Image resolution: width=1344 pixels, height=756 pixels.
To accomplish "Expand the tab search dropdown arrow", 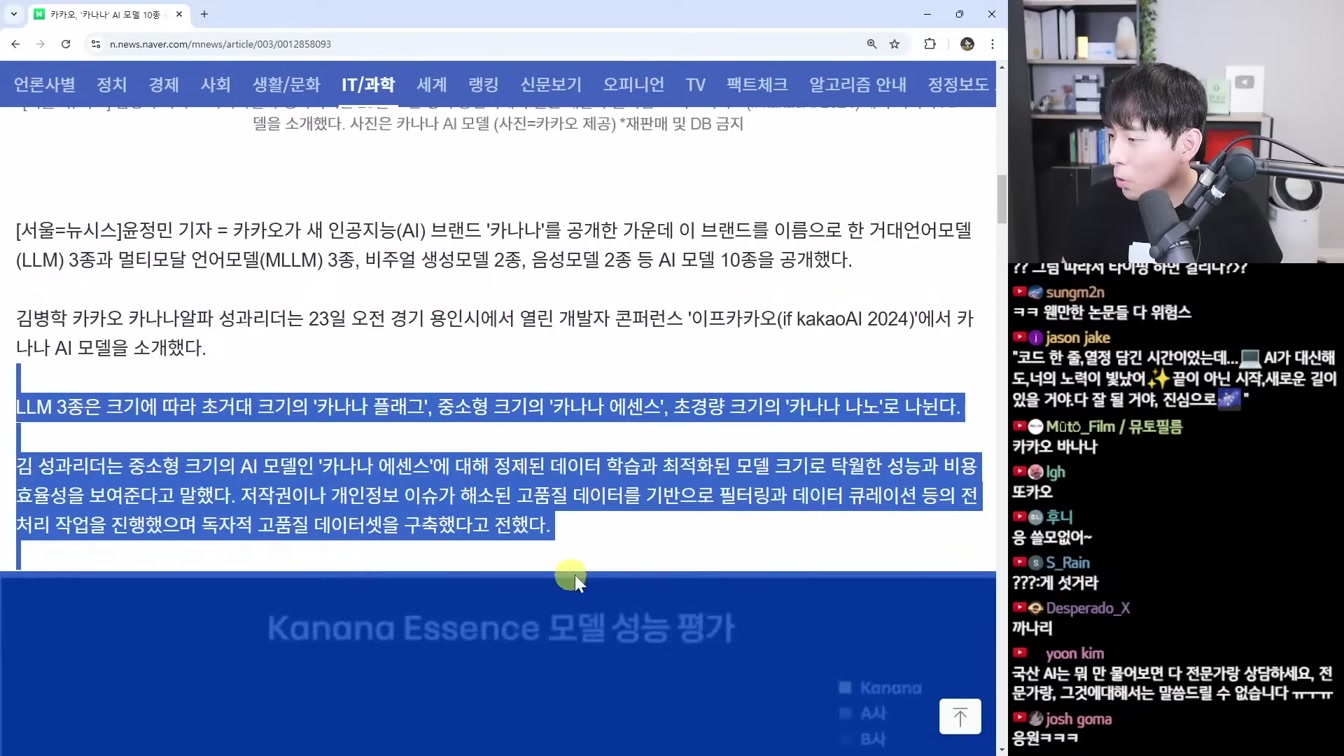I will [13, 14].
